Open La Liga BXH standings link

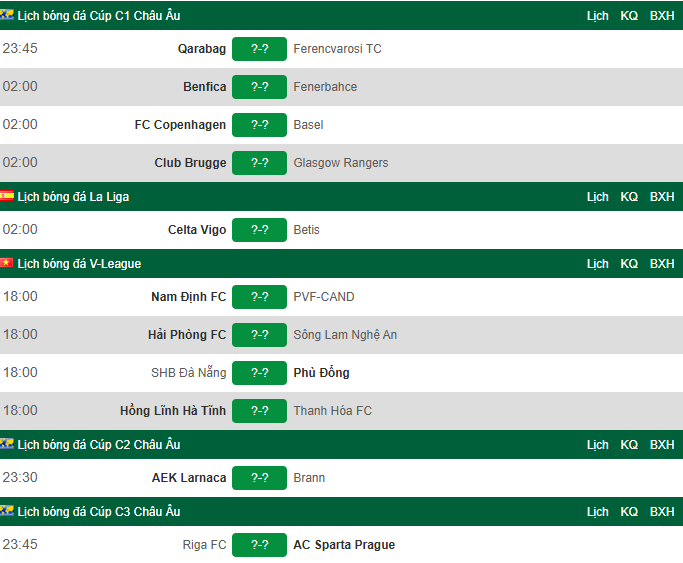click(x=662, y=197)
